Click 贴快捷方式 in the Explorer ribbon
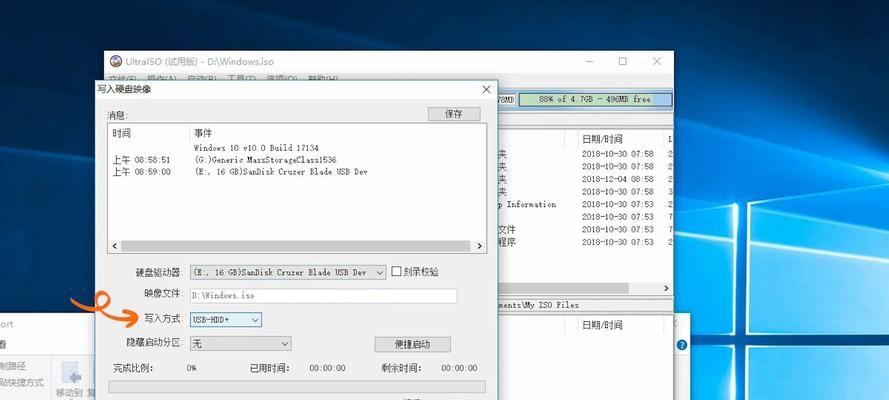 [x=22, y=382]
